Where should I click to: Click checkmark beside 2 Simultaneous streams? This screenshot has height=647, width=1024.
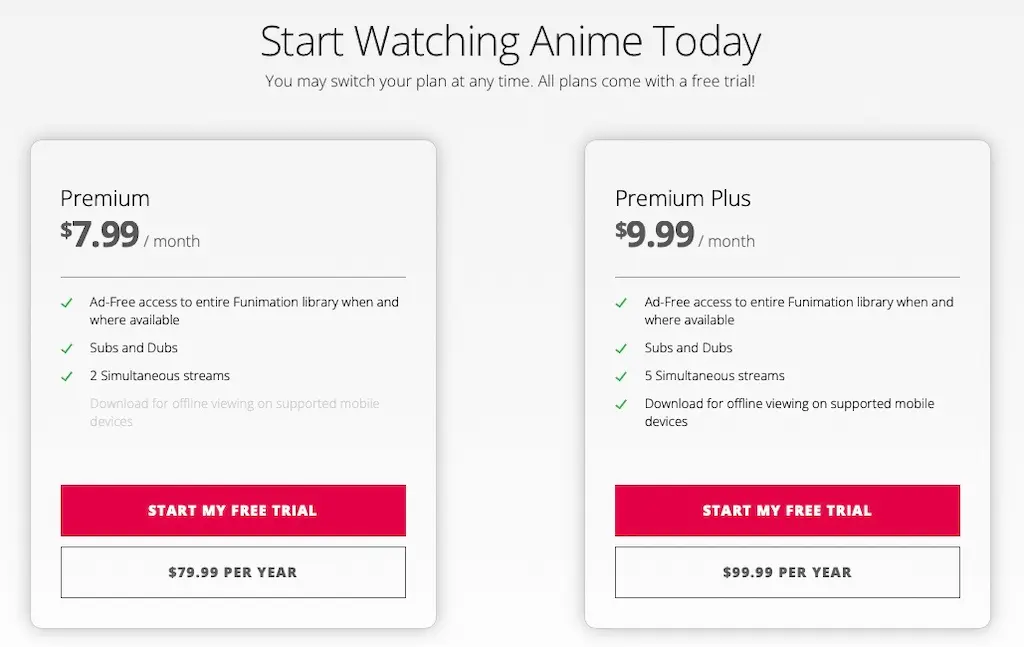[67, 377]
